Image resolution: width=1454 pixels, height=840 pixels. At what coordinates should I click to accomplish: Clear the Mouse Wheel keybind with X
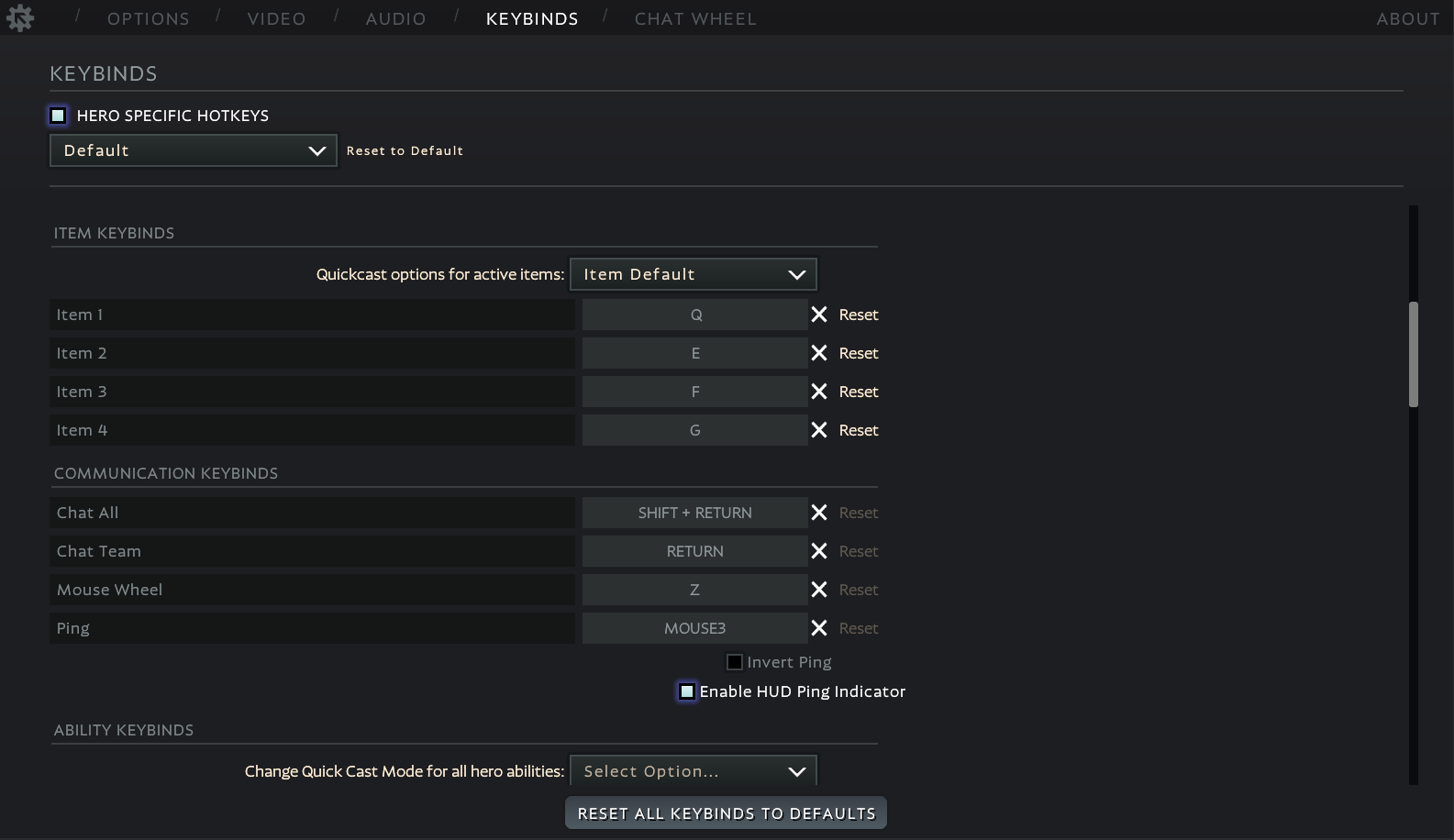coord(819,590)
